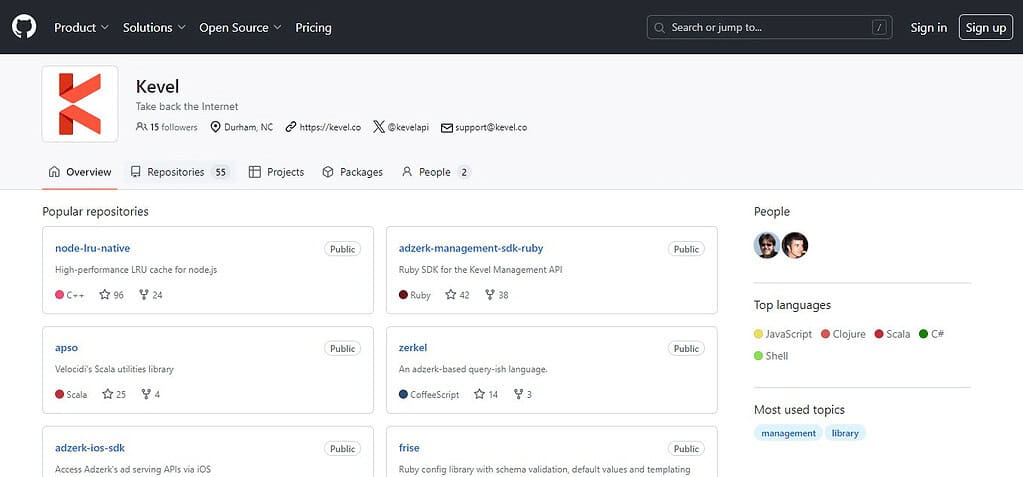
Task: Click the Ruby language label
Action: pyautogui.click(x=415, y=295)
